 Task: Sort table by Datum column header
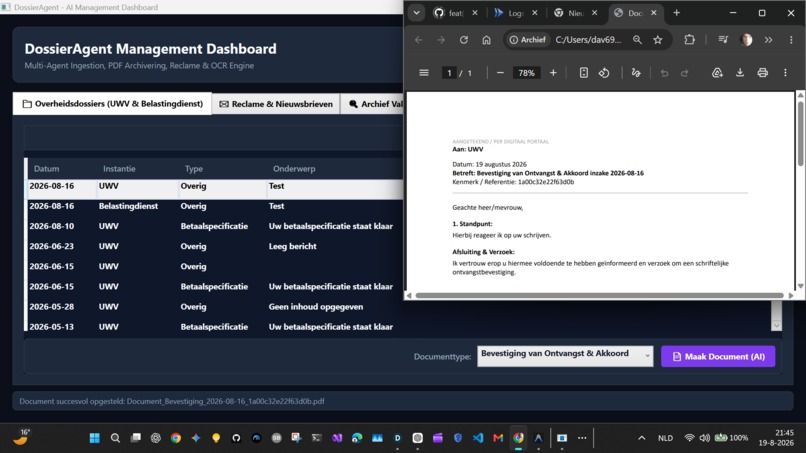(x=46, y=169)
